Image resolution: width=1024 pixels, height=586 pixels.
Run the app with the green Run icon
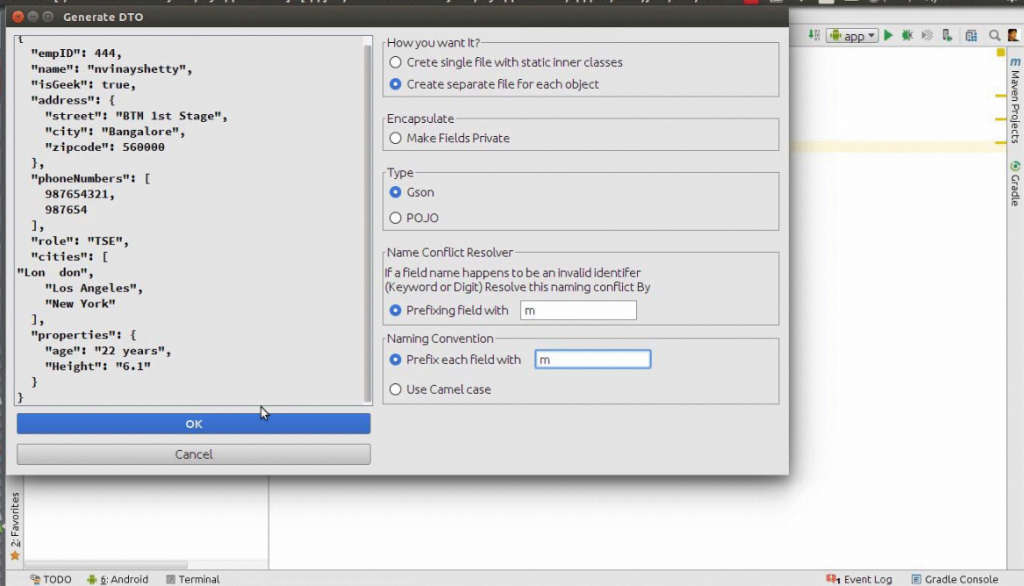(x=889, y=35)
